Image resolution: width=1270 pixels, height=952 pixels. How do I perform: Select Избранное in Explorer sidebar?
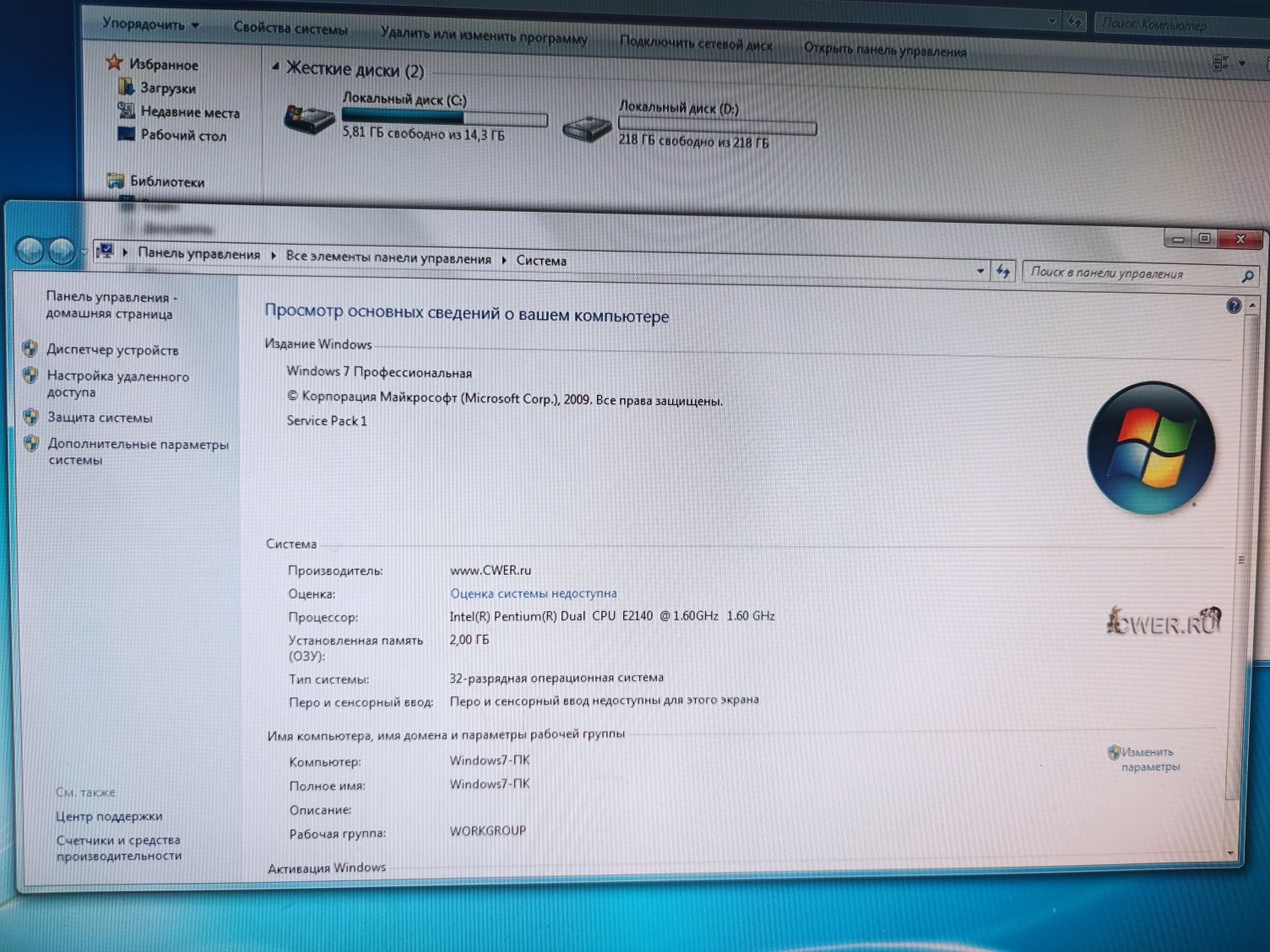coord(163,64)
